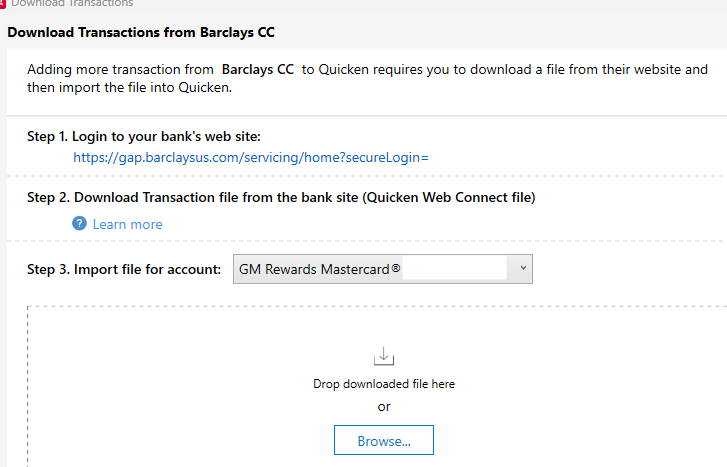Click the "Step 1. Login to your bank's web site" label
This screenshot has width=727, height=467.
[x=144, y=136]
